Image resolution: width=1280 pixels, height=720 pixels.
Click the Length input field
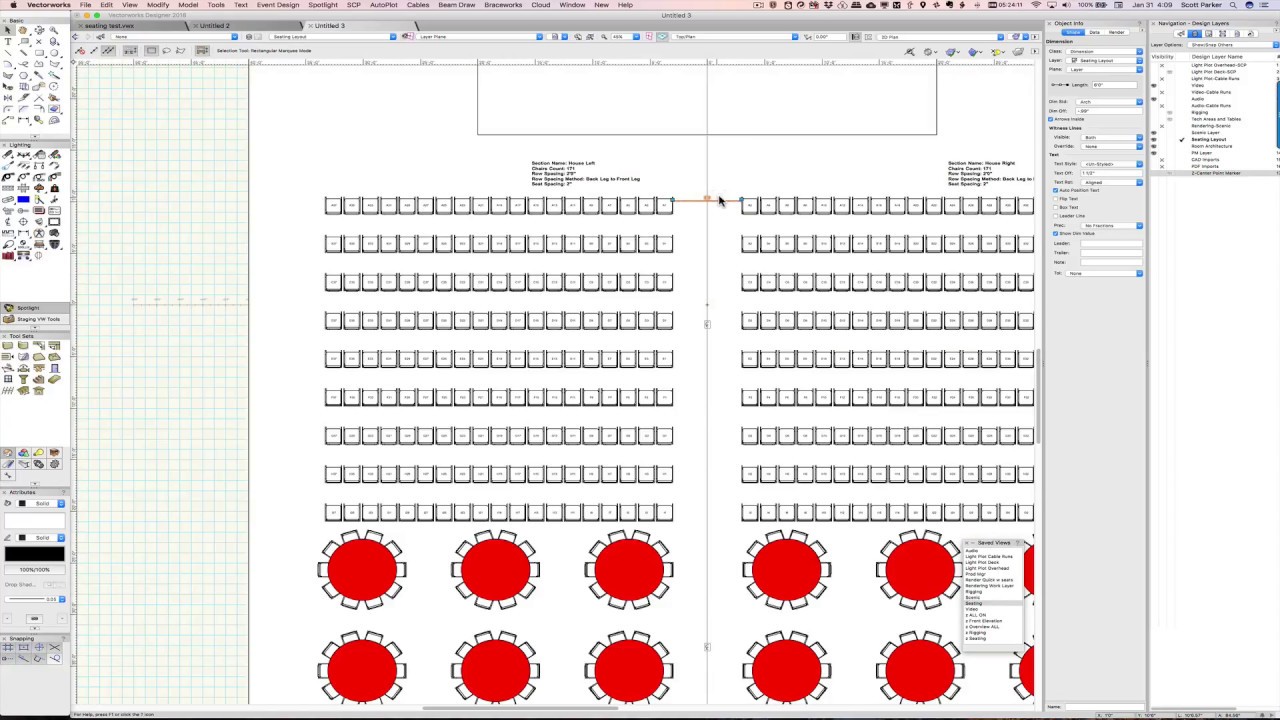point(1114,85)
